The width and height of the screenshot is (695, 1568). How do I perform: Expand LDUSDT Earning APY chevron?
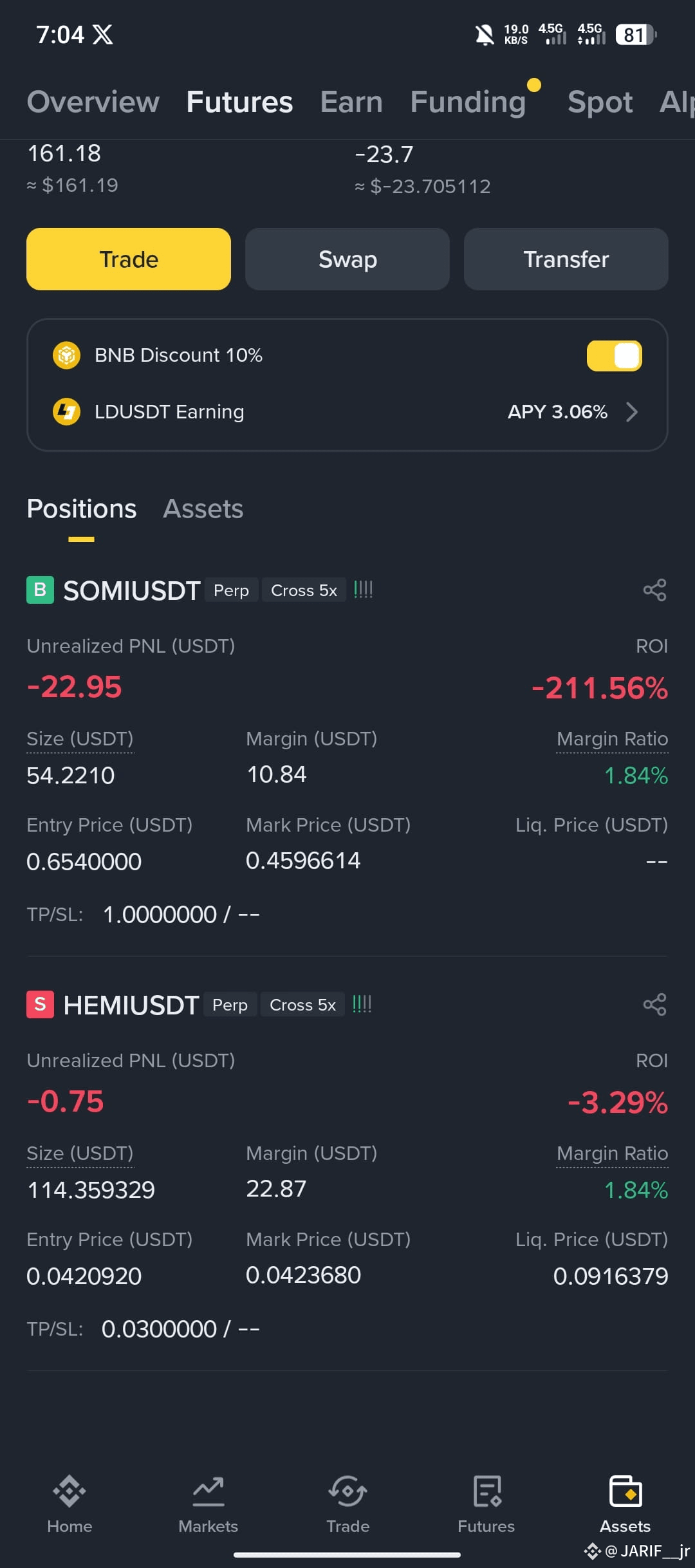coord(632,412)
